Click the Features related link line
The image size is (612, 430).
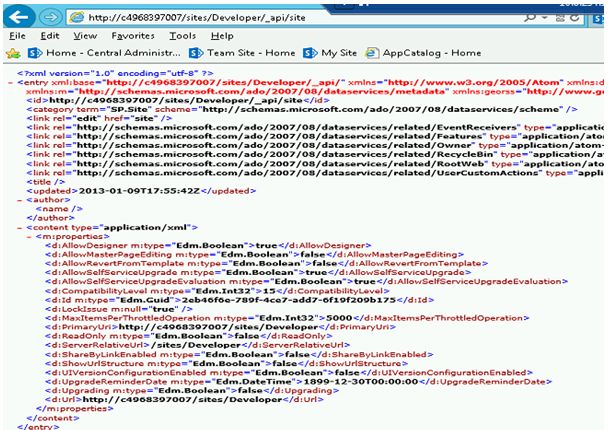(315, 137)
